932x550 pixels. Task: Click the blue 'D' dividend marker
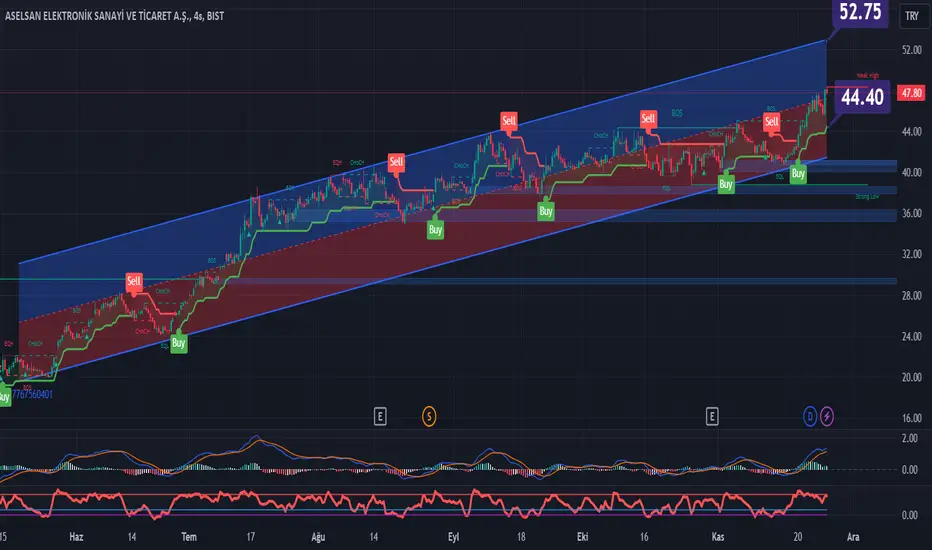coord(810,416)
